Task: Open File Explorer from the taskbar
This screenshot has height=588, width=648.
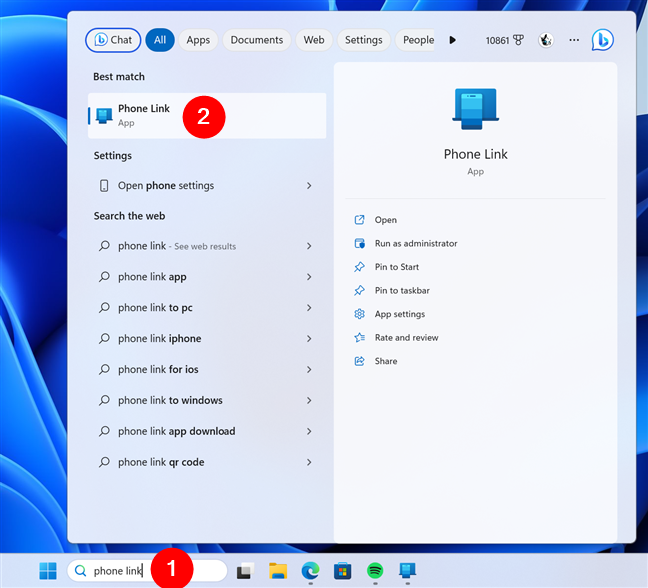Action: click(x=278, y=571)
